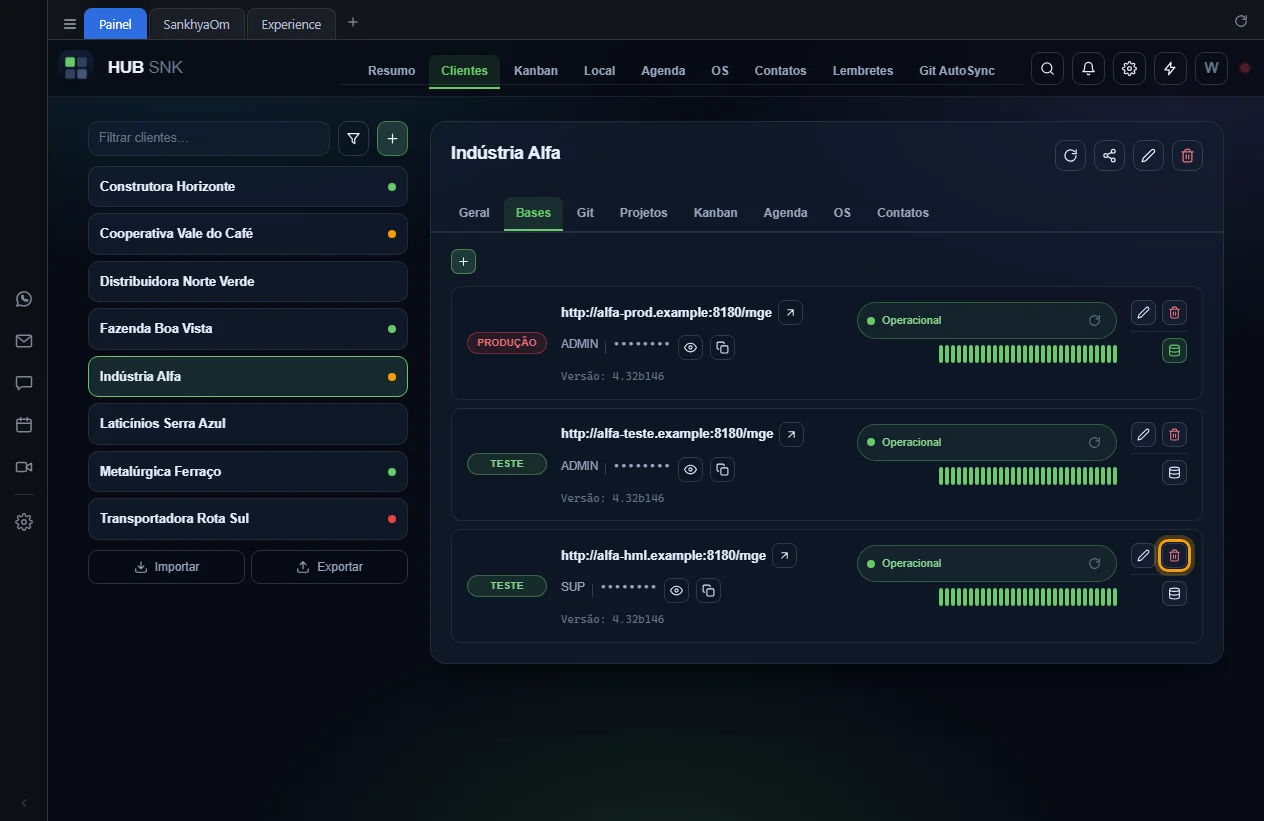This screenshot has height=821, width=1264.
Task: Click the alfa-prod uptime status bar
Action: pyautogui.click(x=1028, y=354)
